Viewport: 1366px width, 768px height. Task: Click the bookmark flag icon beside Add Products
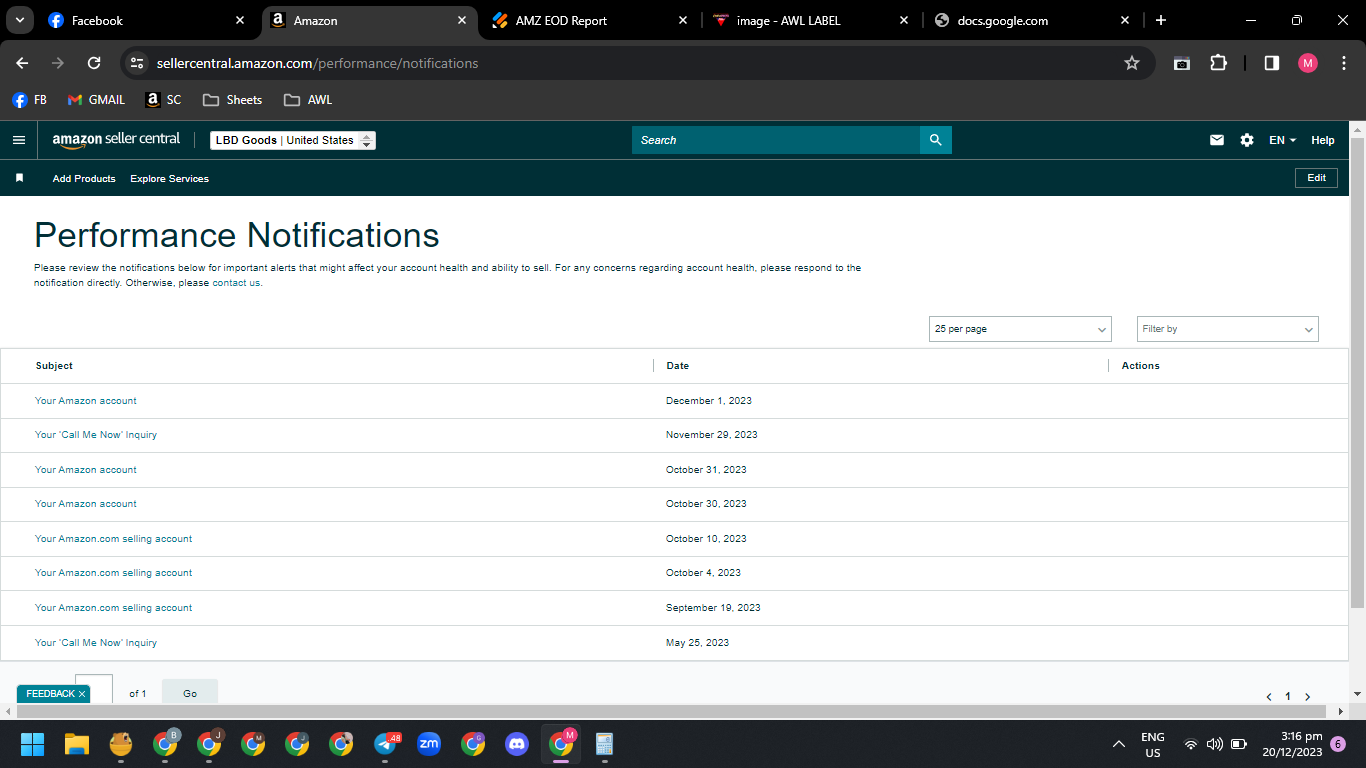tap(19, 178)
